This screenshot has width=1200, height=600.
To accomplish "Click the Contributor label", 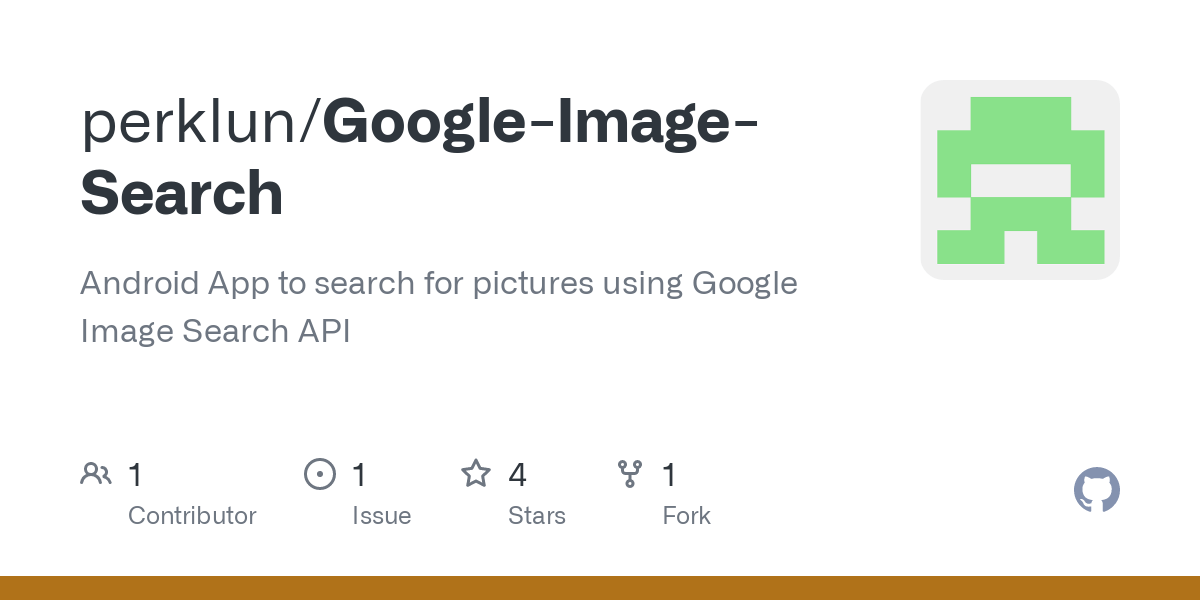I will point(192,516).
